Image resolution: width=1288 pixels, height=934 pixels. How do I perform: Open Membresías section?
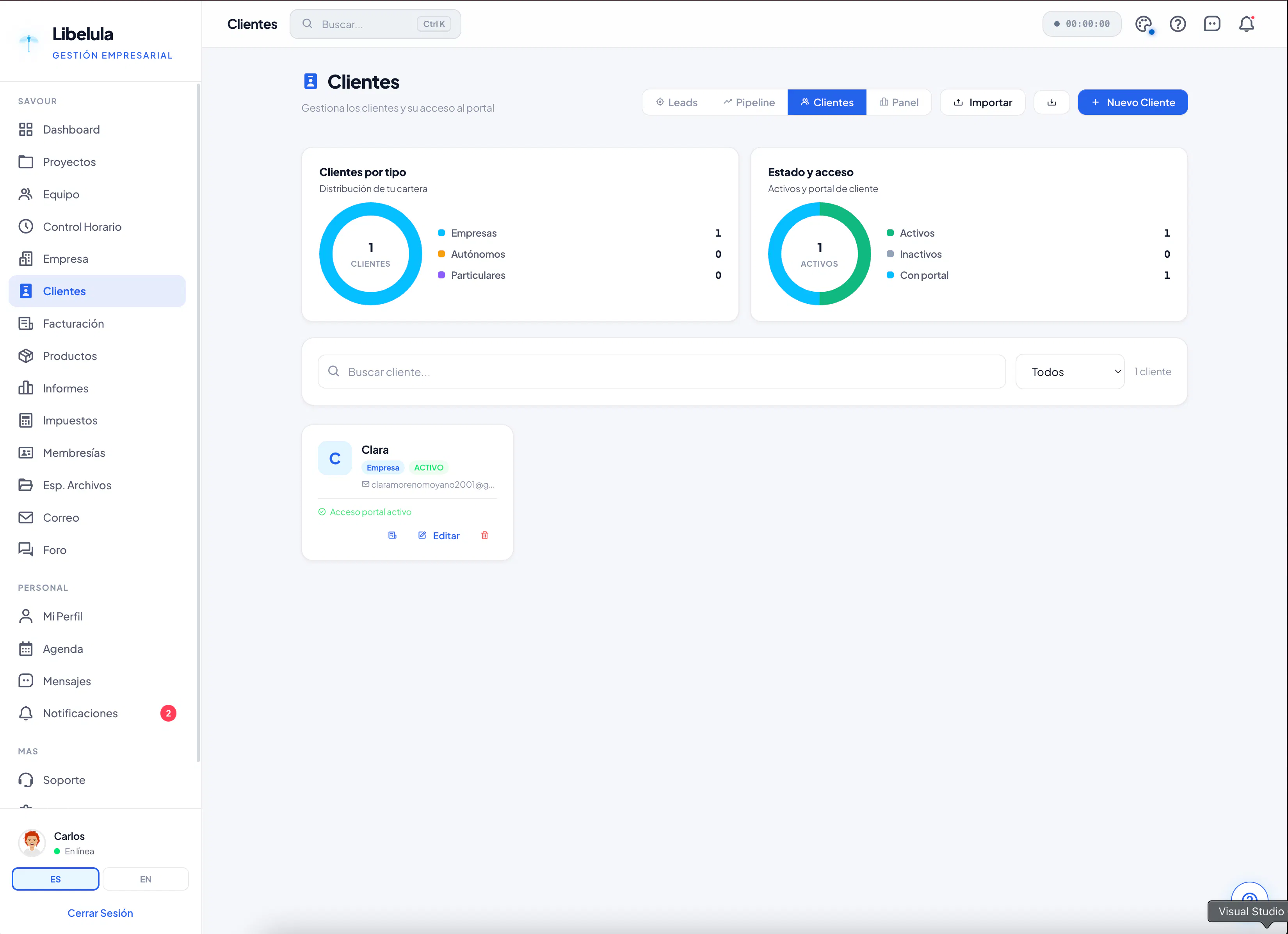97,453
